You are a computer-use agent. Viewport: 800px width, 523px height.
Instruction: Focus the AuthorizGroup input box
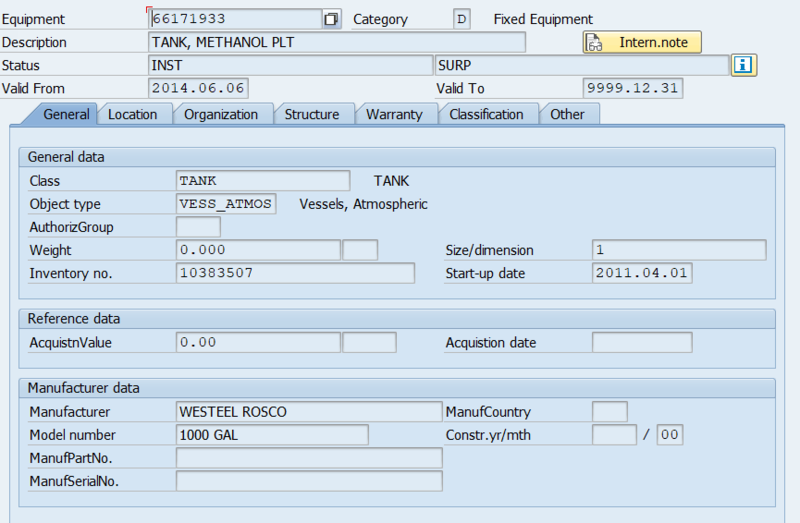(198, 227)
